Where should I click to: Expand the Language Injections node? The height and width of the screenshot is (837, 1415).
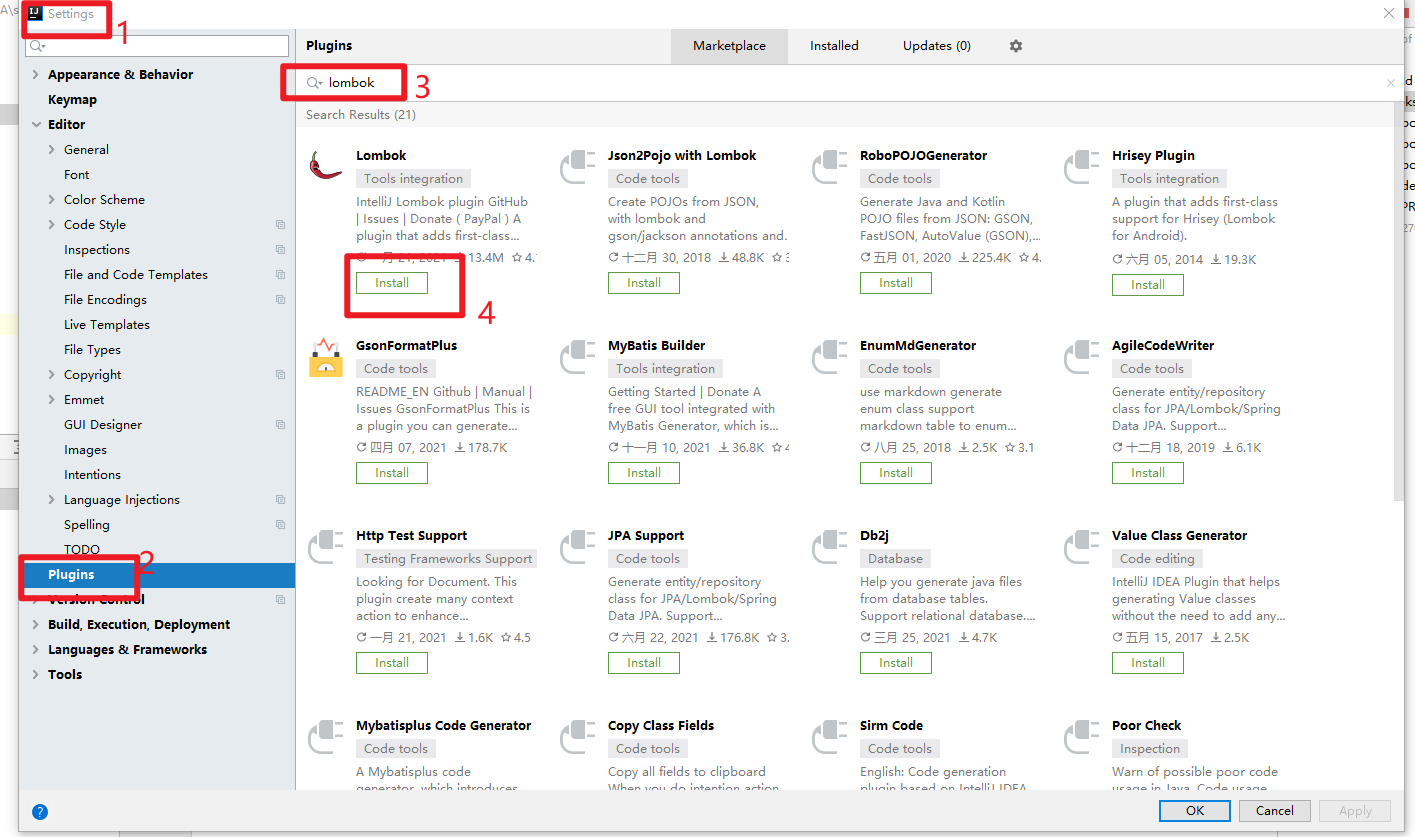(x=52, y=500)
